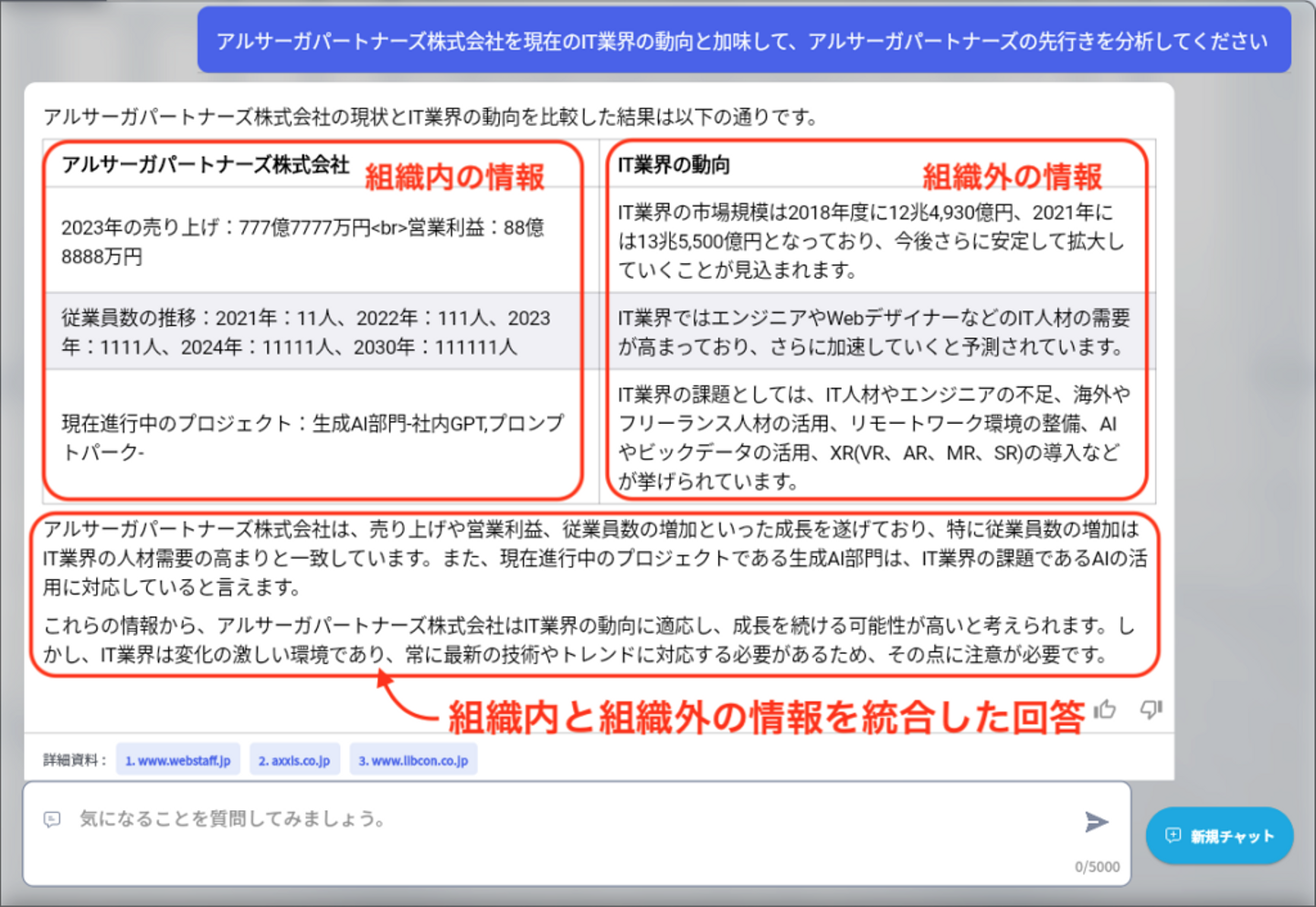Open source link 1. www.webstaff.jp
1316x907 pixels.
click(x=178, y=760)
